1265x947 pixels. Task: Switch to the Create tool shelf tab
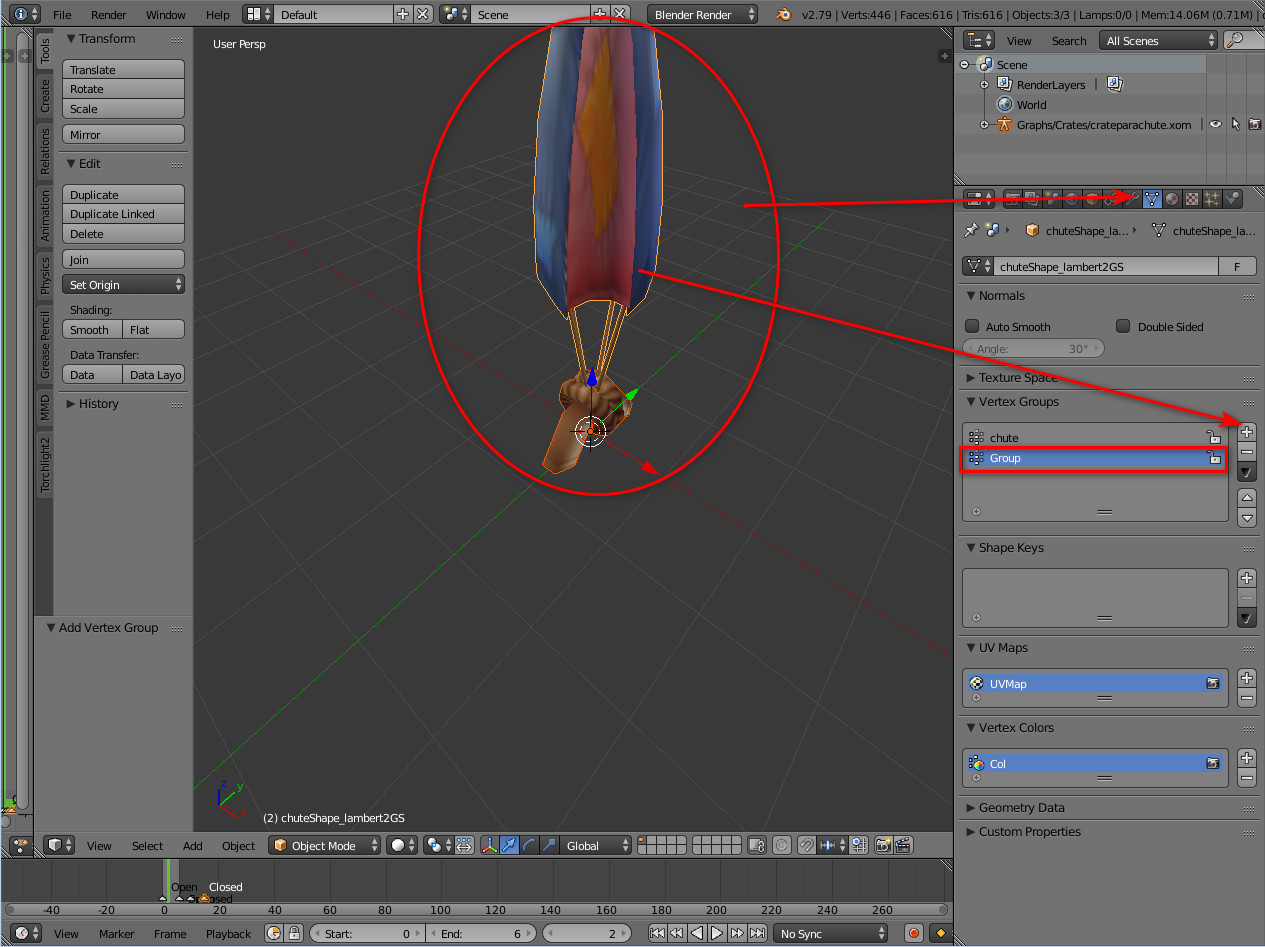pos(45,95)
